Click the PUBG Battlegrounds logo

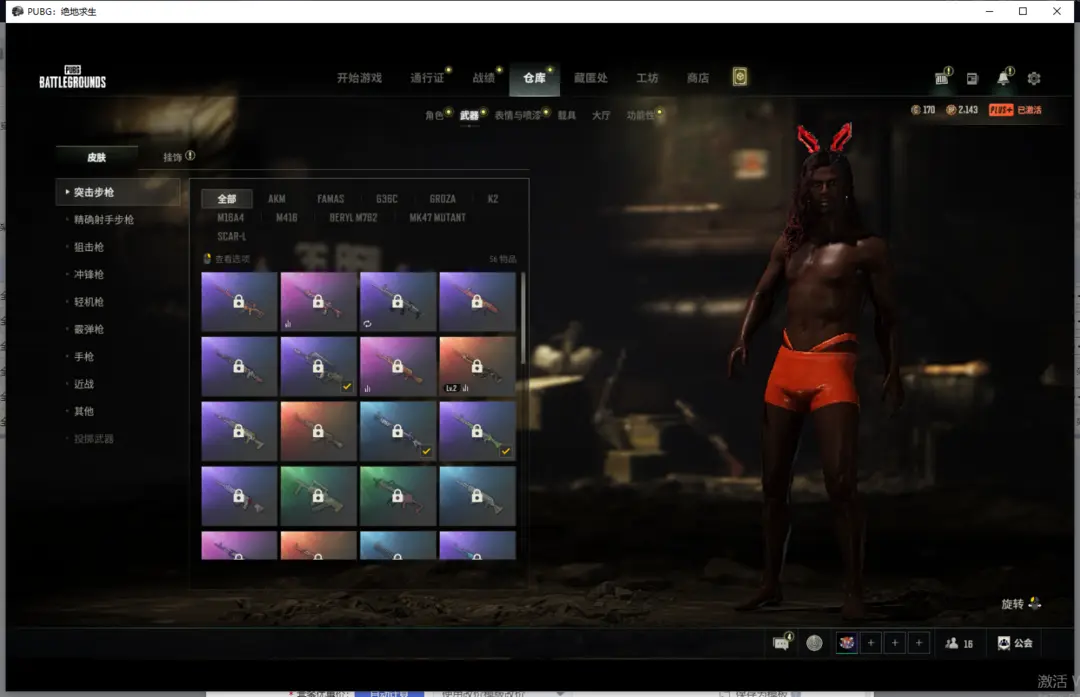click(72, 77)
